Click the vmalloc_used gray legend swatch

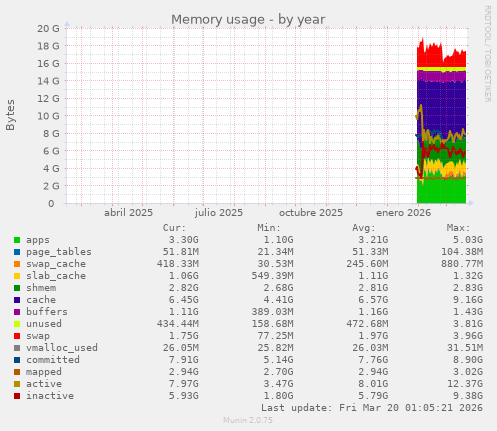pyautogui.click(x=17, y=348)
